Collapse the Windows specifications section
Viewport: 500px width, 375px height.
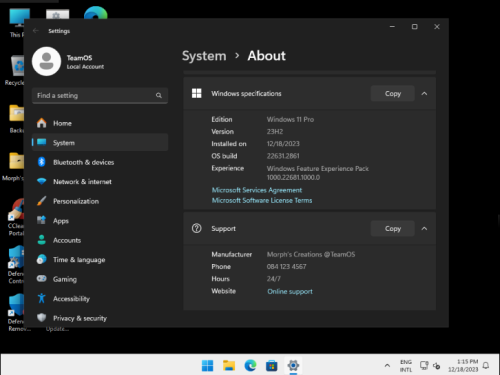click(x=424, y=94)
